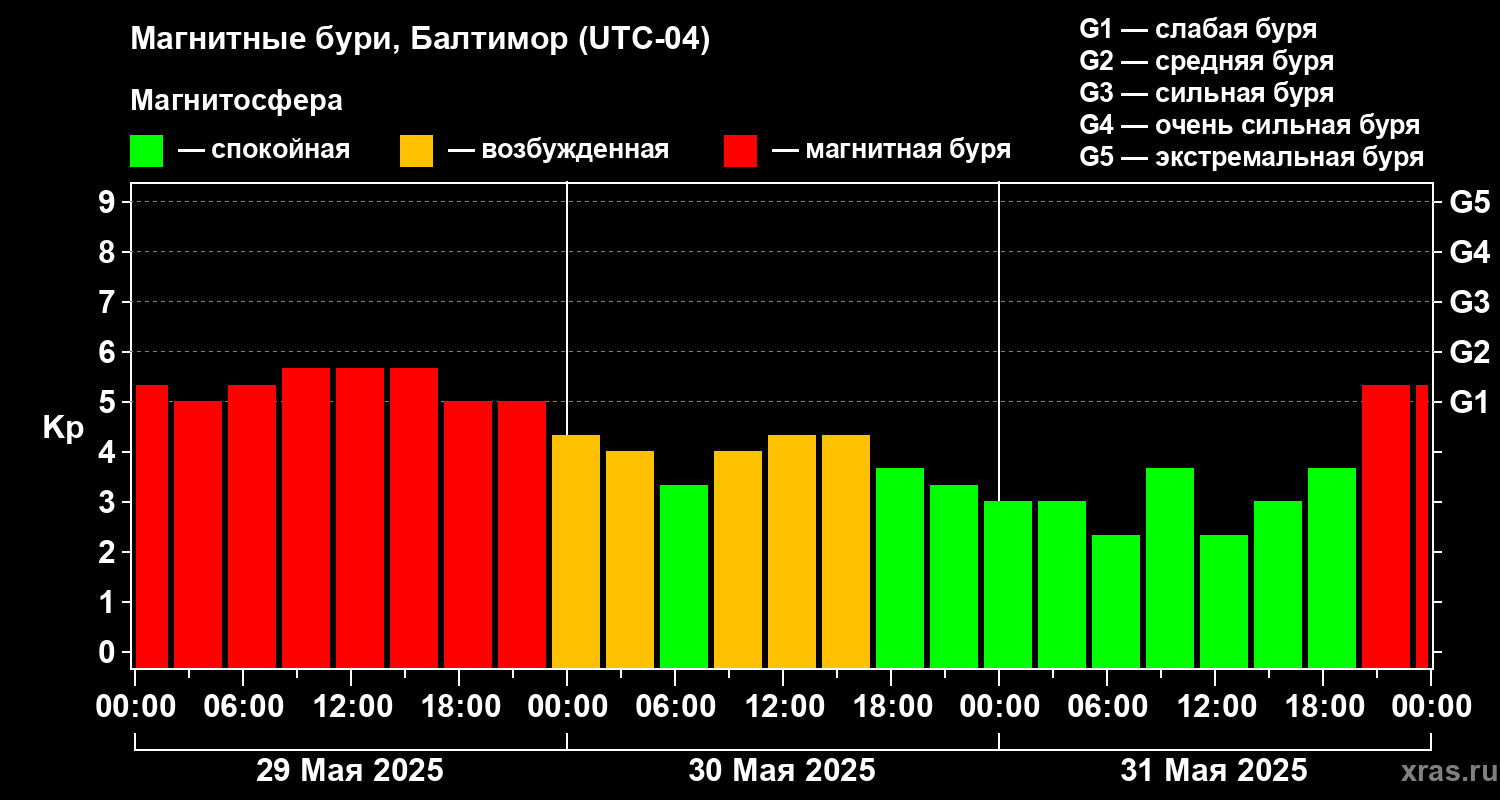Image resolution: width=1500 pixels, height=800 pixels.
Task: Click the '— спокойная' legend label
Action: (x=264, y=150)
